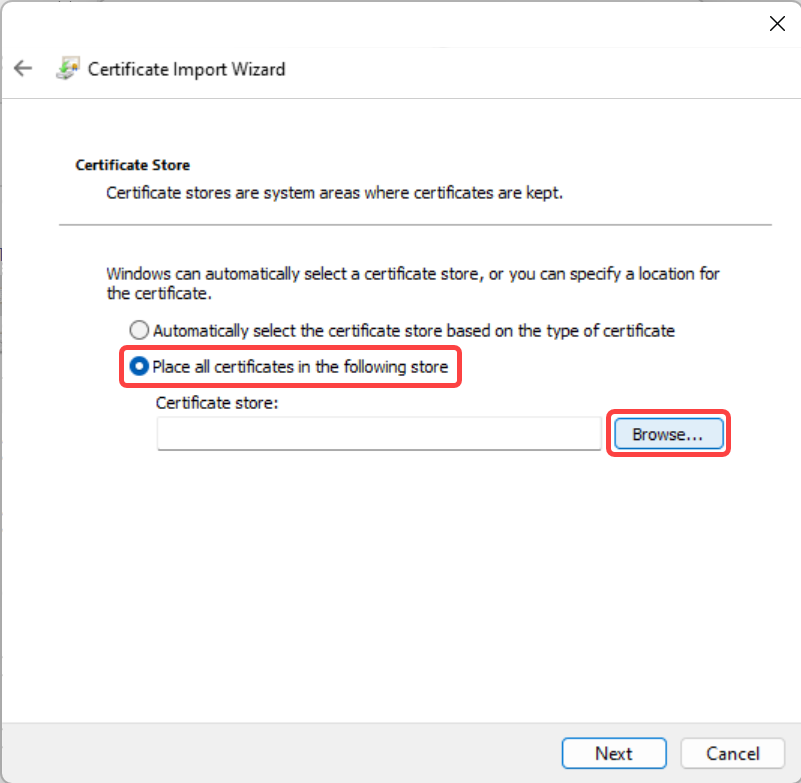Viewport: 801px width, 783px height.
Task: Click the gray footer area left of Next
Action: 281,753
